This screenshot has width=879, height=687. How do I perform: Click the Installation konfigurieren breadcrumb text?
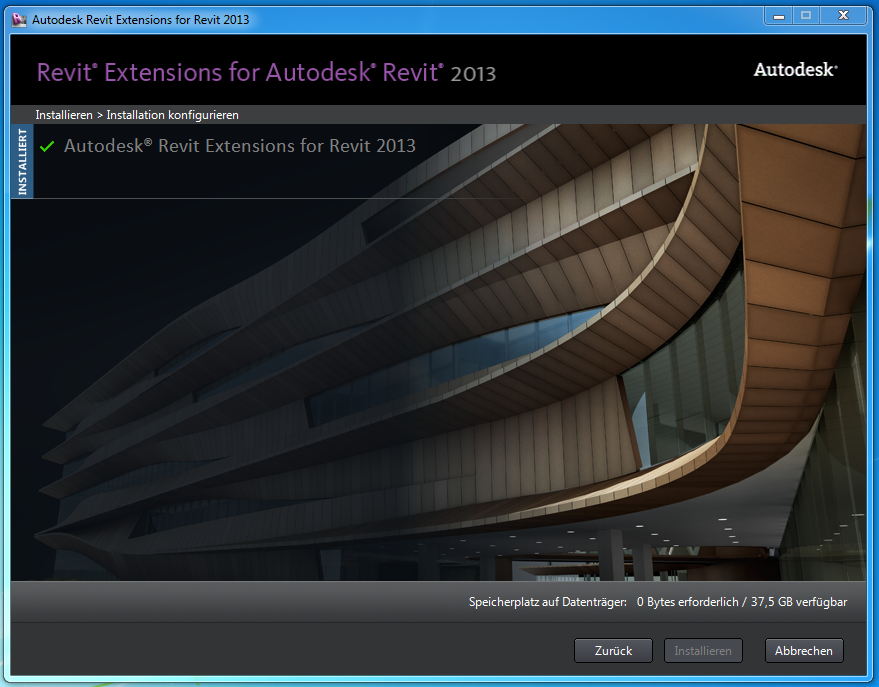point(173,115)
